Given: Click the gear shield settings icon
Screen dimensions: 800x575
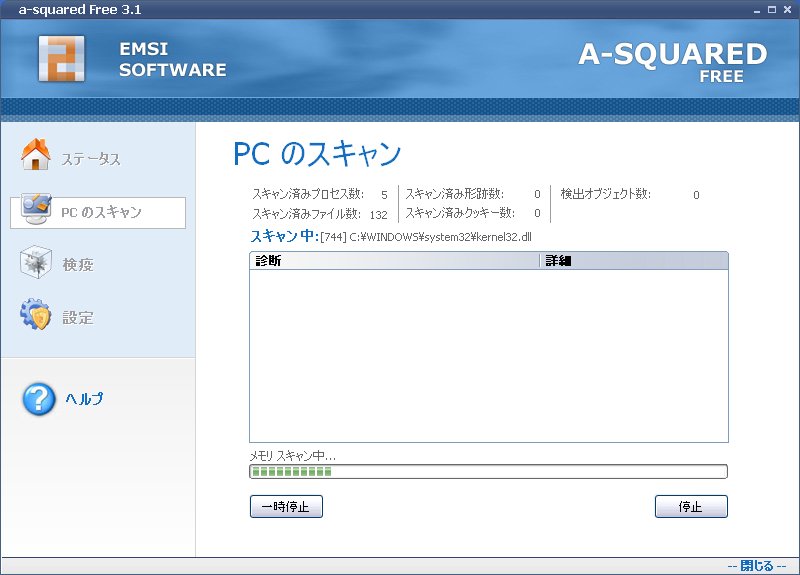Looking at the screenshot, I should tap(36, 314).
